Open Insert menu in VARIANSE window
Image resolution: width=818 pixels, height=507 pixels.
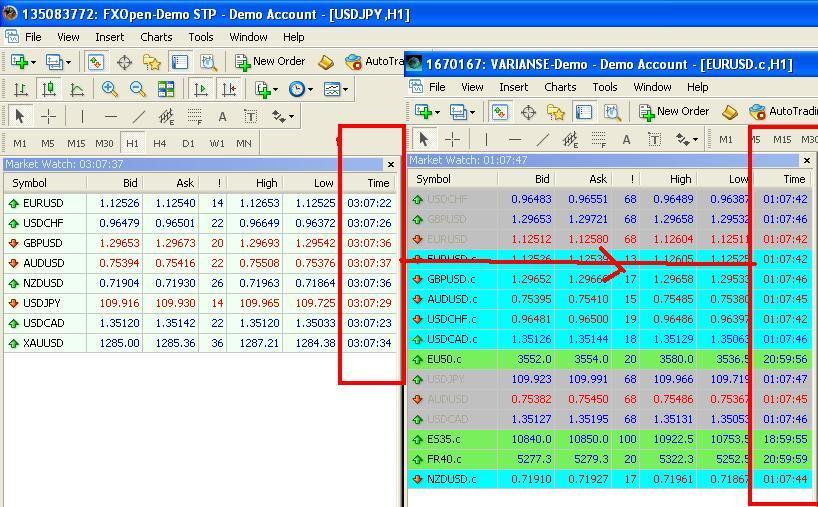pyautogui.click(x=513, y=87)
